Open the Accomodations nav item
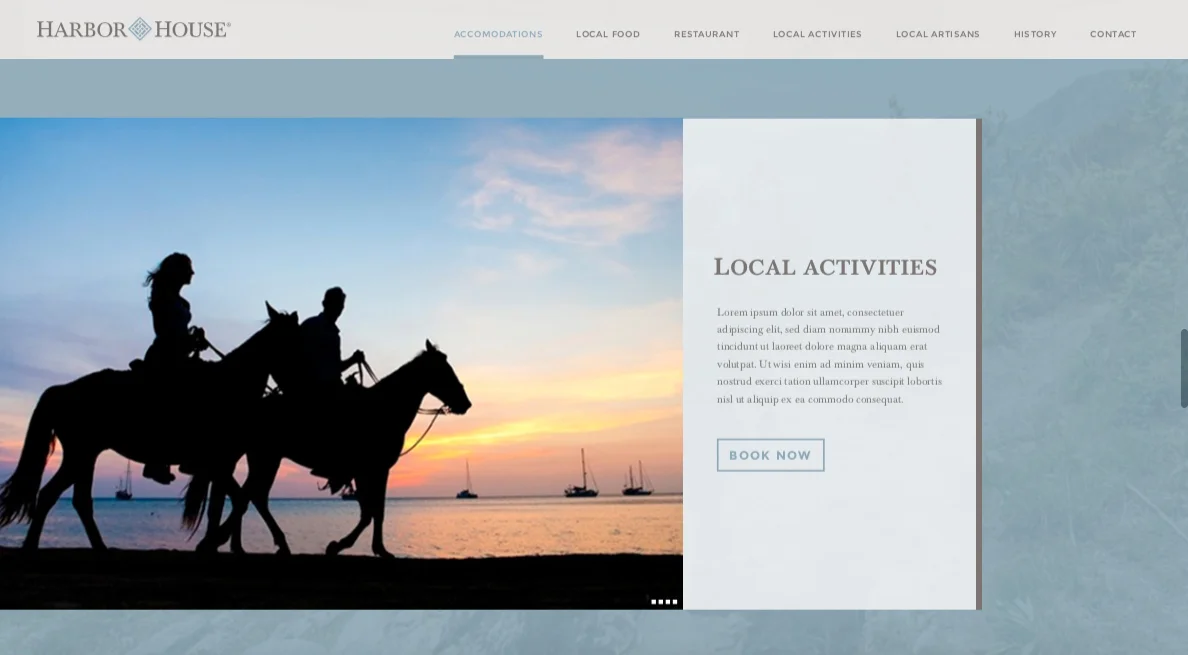The width and height of the screenshot is (1188, 655). point(499,34)
